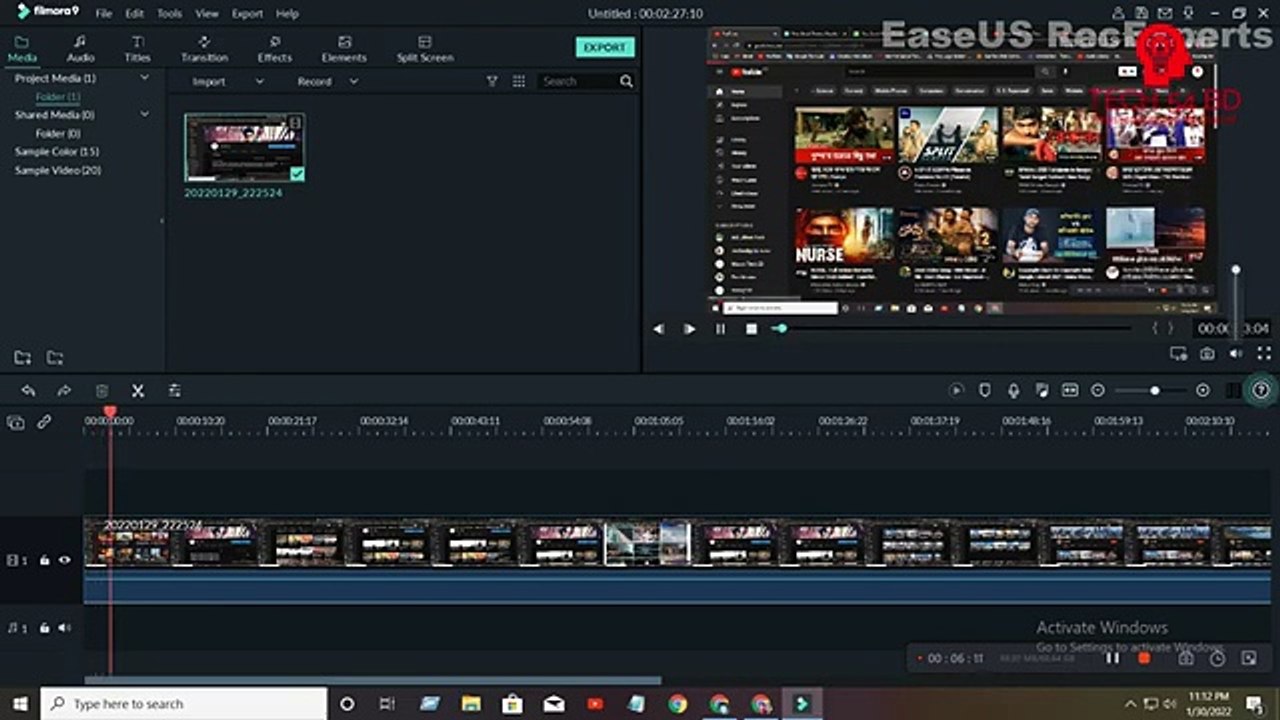The width and height of the screenshot is (1280, 720).
Task: Open the Media tab
Action: coord(22,49)
